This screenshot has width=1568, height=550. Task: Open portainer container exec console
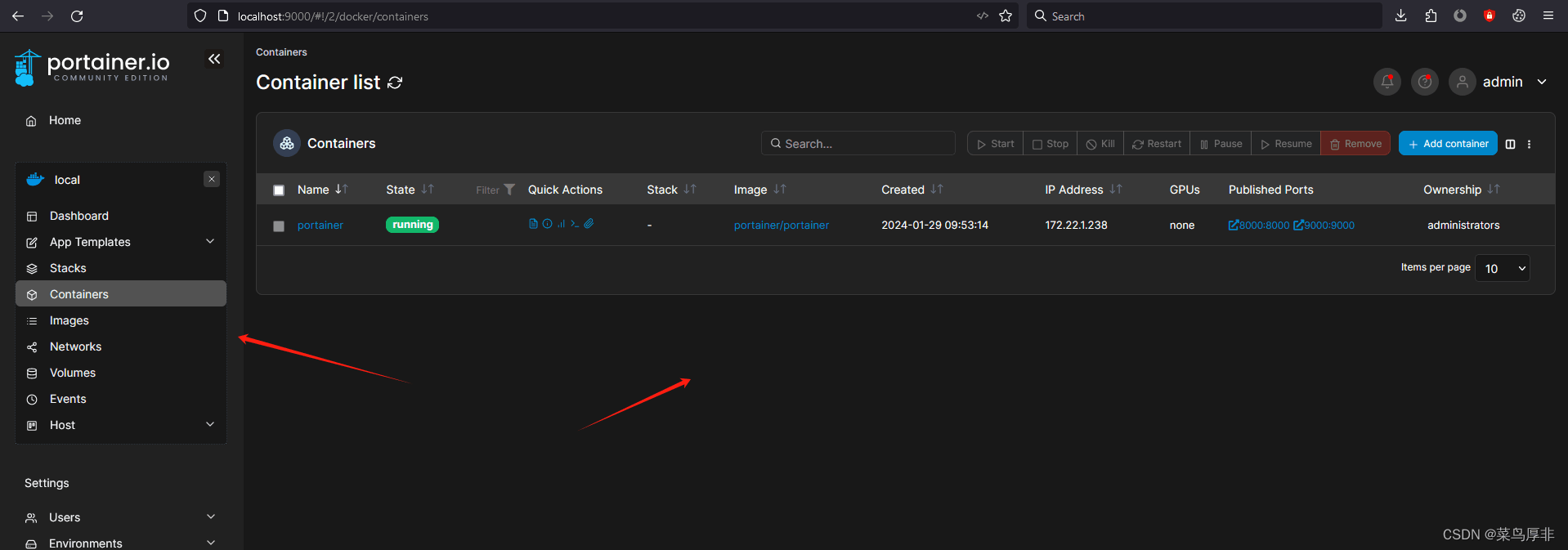tap(575, 224)
